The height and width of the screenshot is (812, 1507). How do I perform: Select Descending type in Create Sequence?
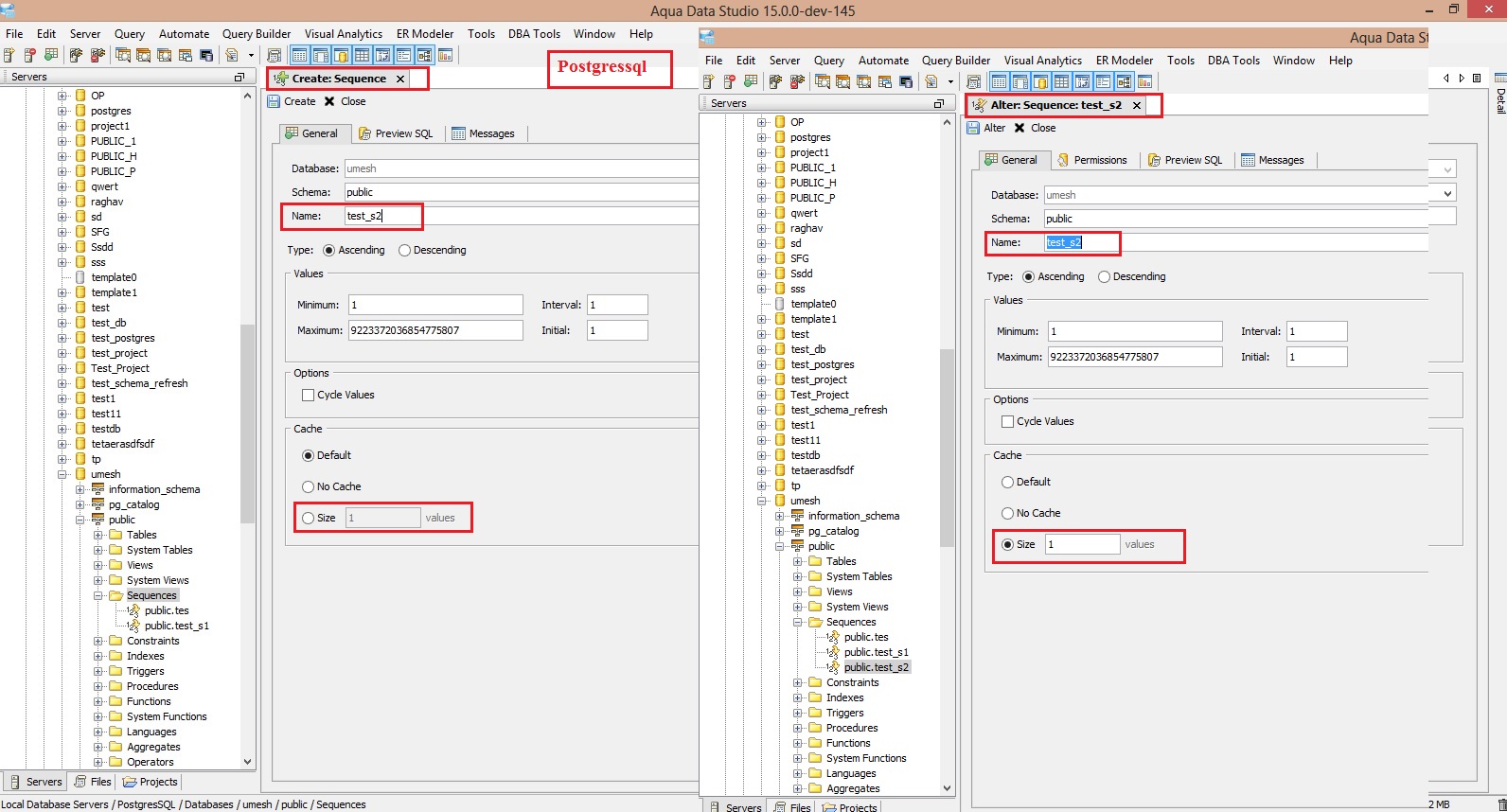click(x=405, y=250)
